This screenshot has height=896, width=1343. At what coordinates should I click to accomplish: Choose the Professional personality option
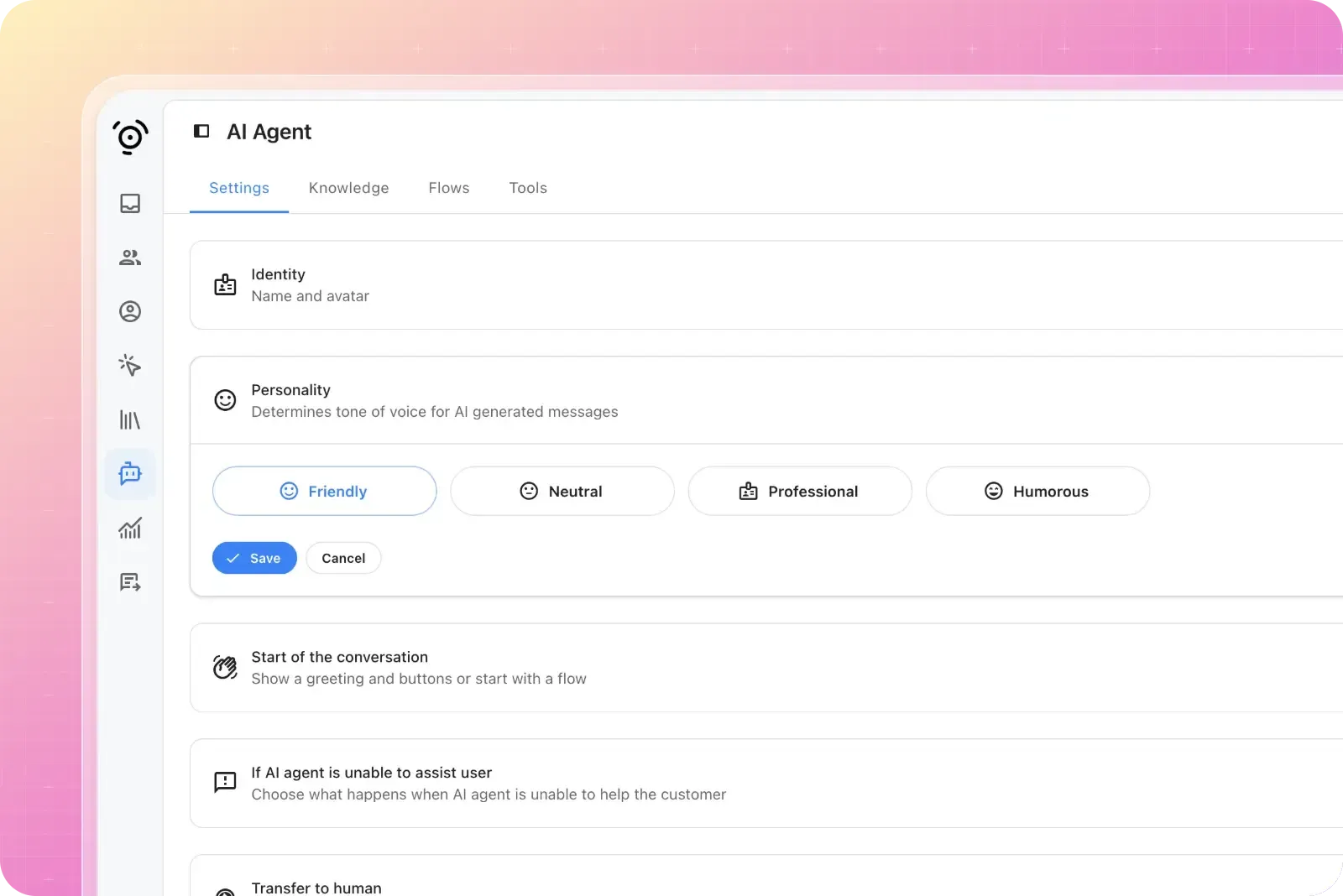pyautogui.click(x=799, y=491)
